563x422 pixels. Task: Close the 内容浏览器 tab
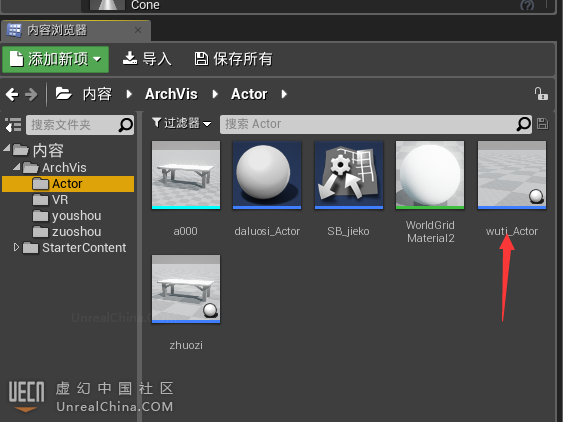pos(138,30)
